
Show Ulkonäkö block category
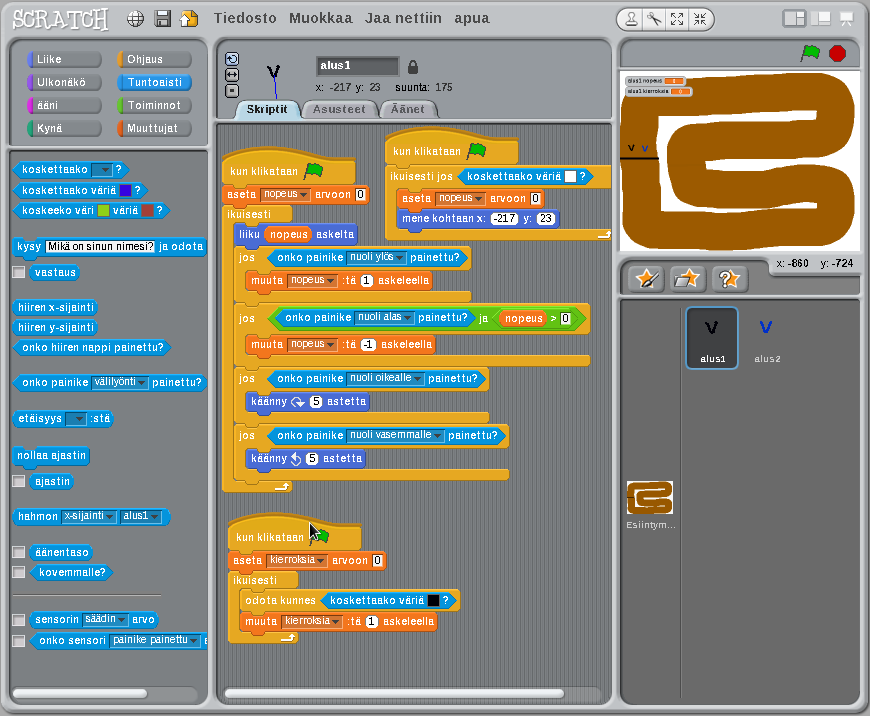[x=64, y=82]
